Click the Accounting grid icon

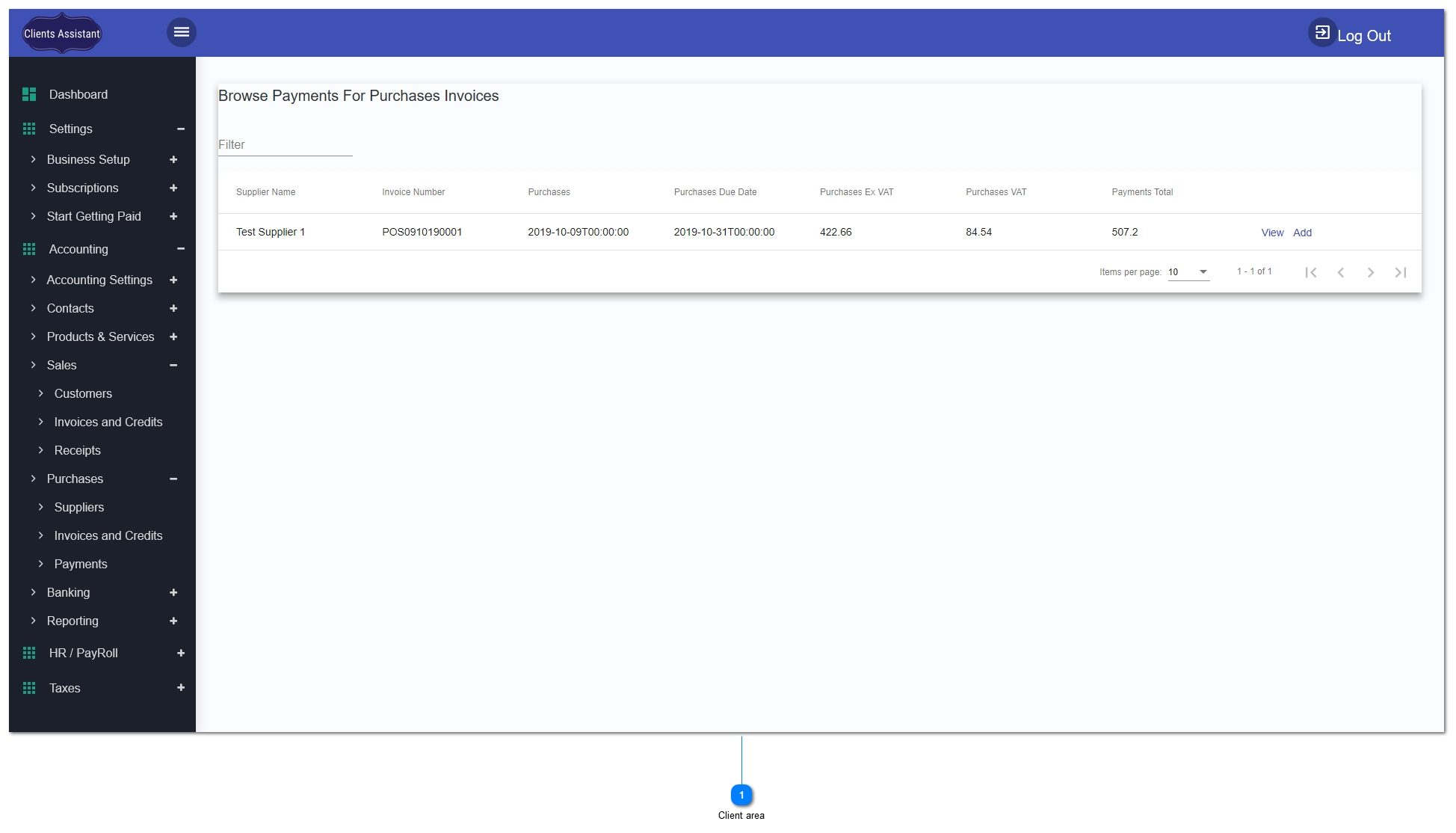tap(28, 249)
